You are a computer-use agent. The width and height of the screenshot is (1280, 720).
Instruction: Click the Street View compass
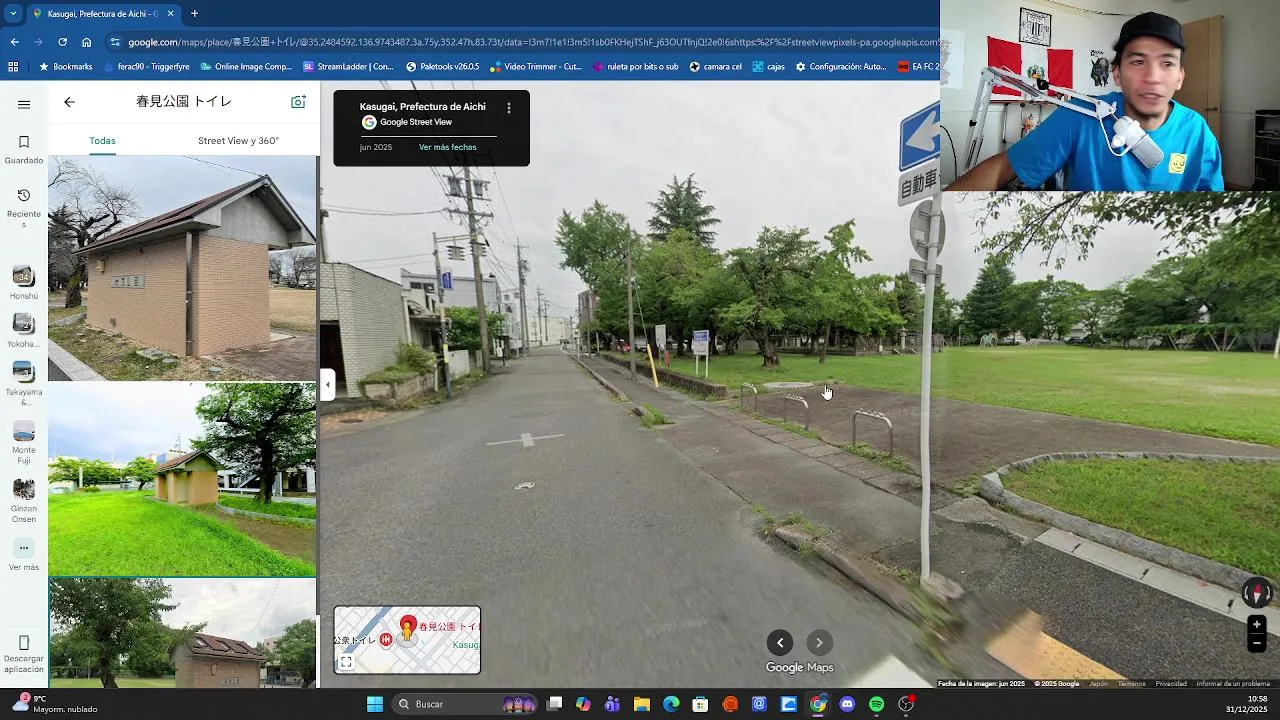tap(1257, 593)
